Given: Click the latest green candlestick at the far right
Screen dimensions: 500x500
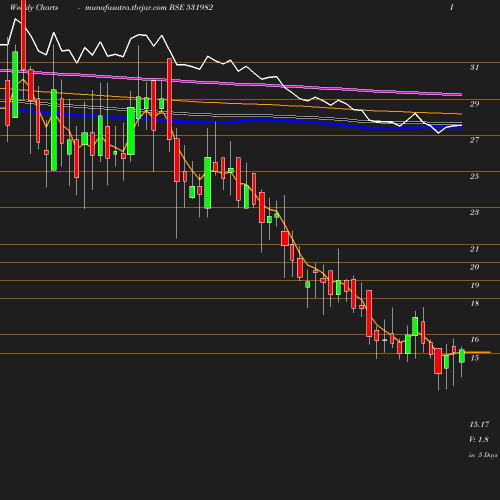Looking at the screenshot, I should pyautogui.click(x=462, y=356).
